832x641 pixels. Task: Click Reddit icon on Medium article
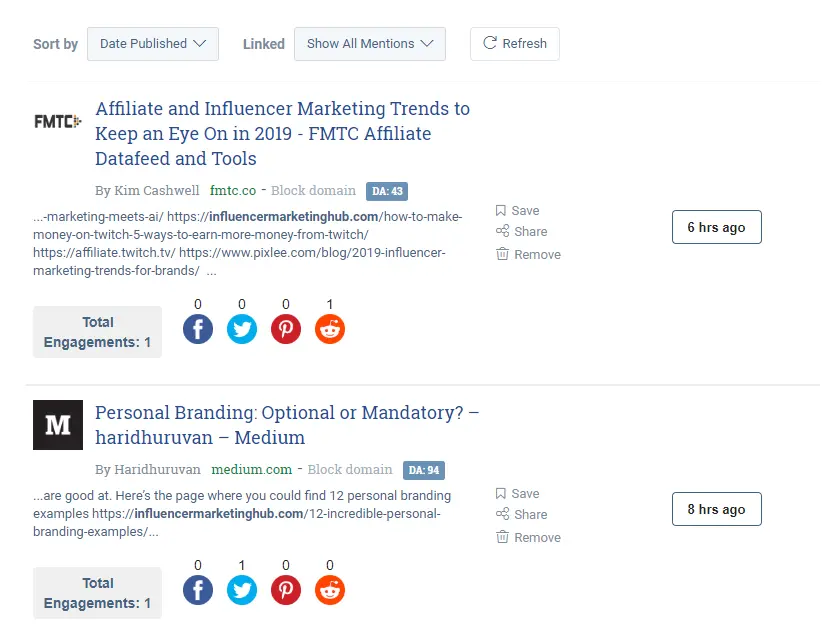[x=330, y=590]
